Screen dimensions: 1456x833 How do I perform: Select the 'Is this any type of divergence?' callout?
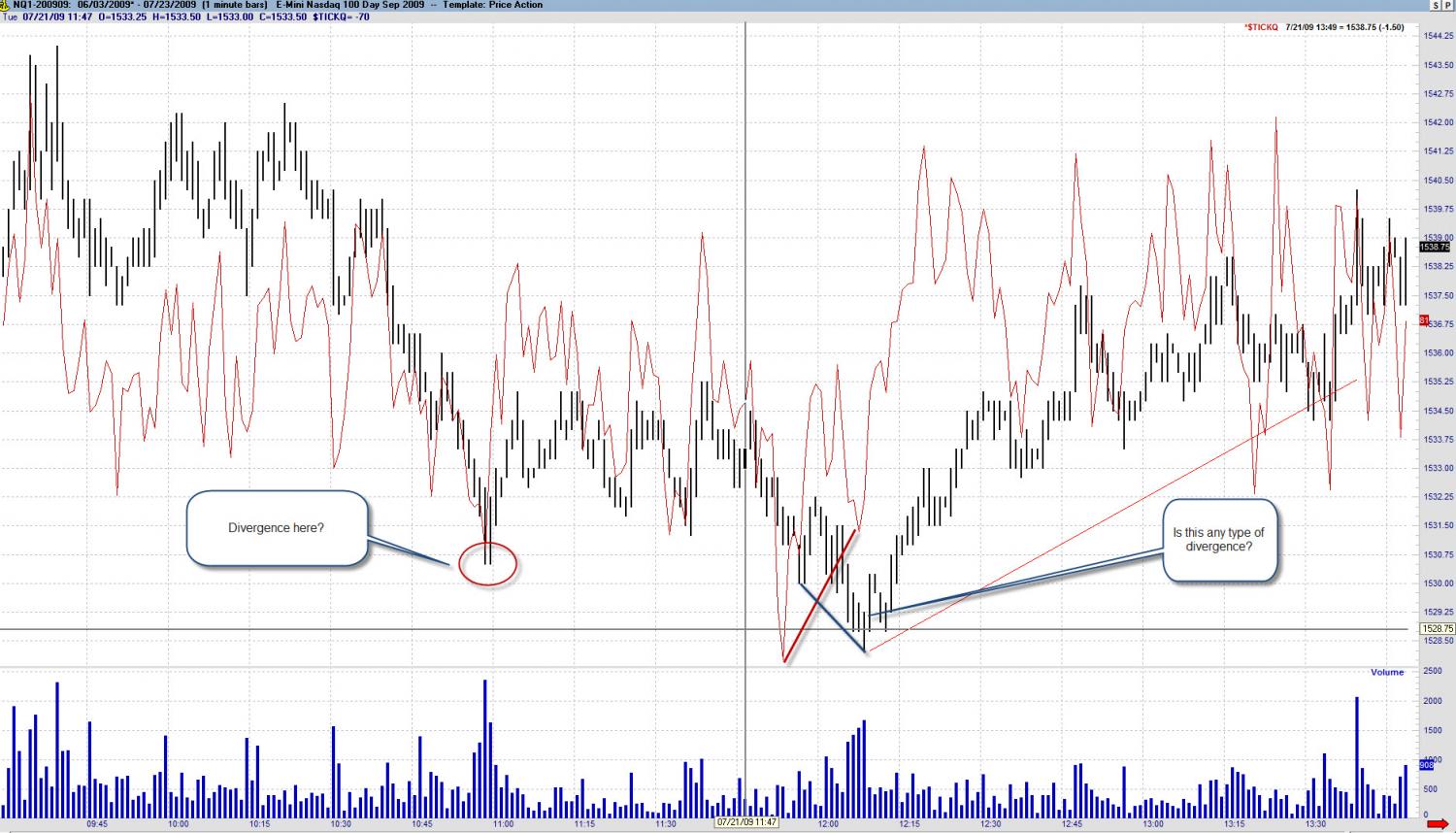[1219, 540]
